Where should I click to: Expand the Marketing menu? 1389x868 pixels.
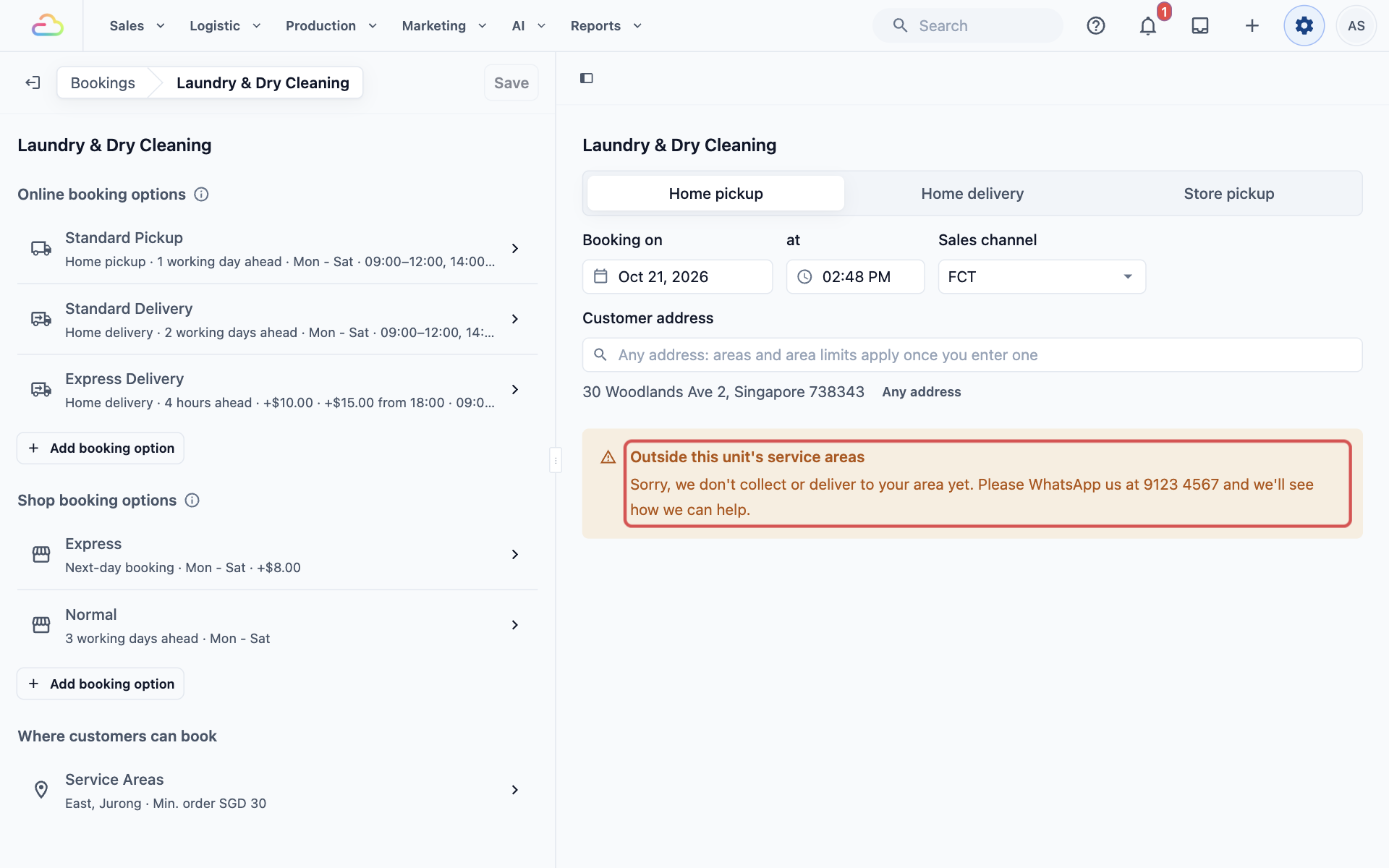point(444,26)
